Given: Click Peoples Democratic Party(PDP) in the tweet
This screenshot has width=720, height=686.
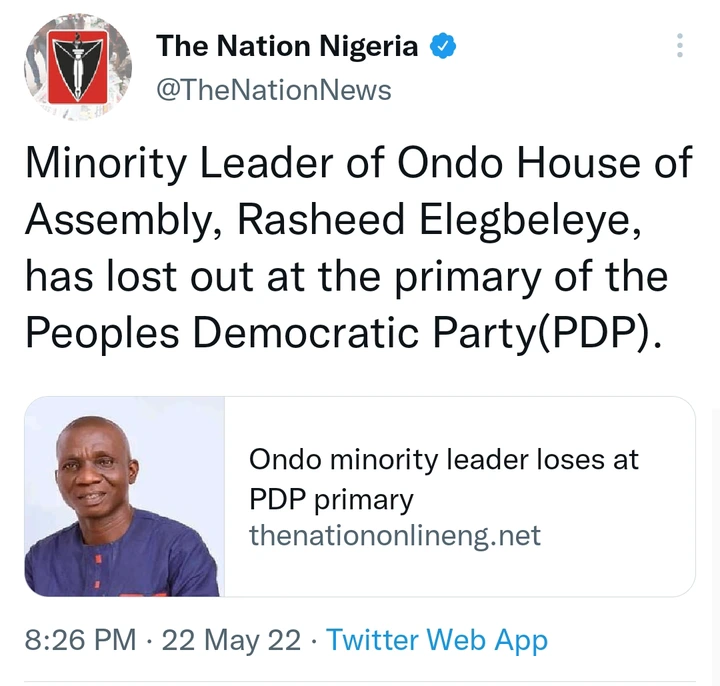Looking at the screenshot, I should tap(340, 332).
